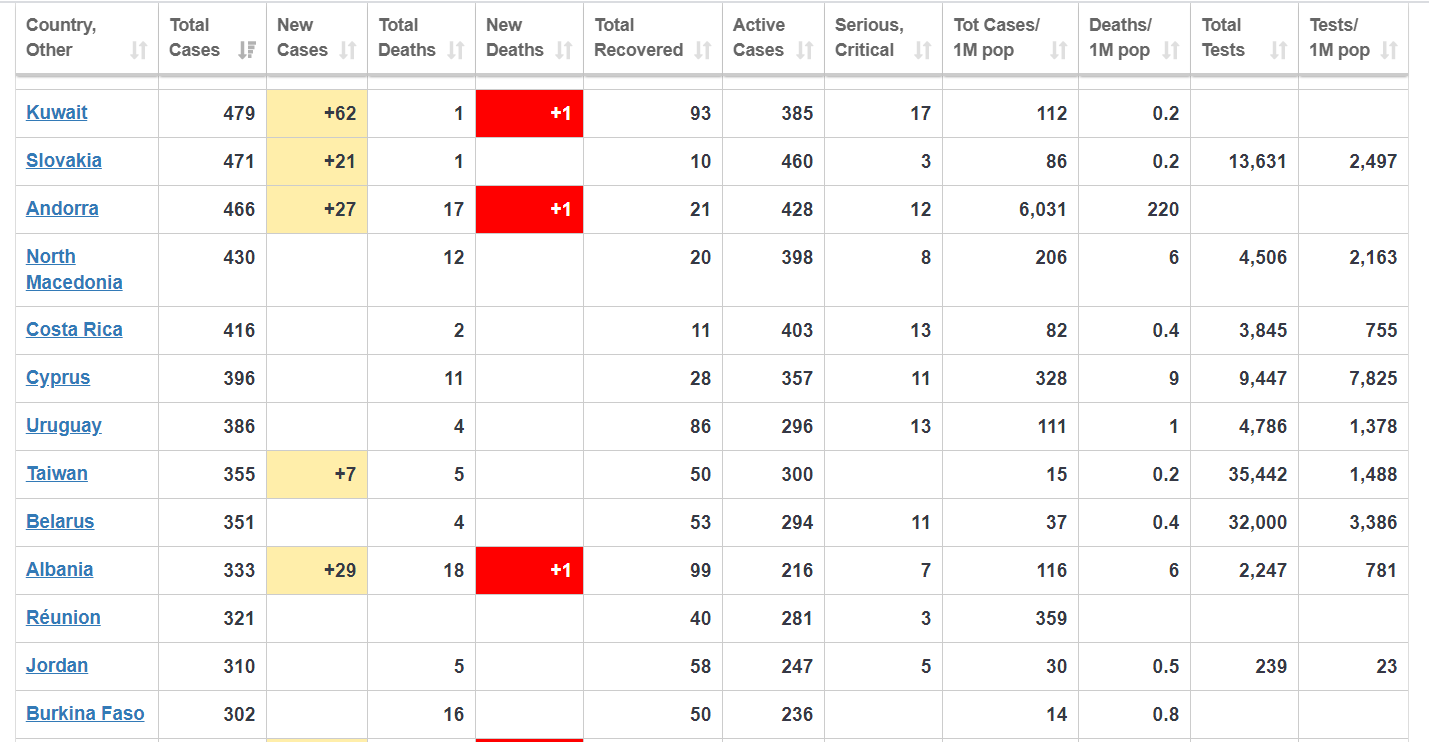Click the Deaths/1M pop sort arrows
The height and width of the screenshot is (742, 1429).
(1171, 50)
